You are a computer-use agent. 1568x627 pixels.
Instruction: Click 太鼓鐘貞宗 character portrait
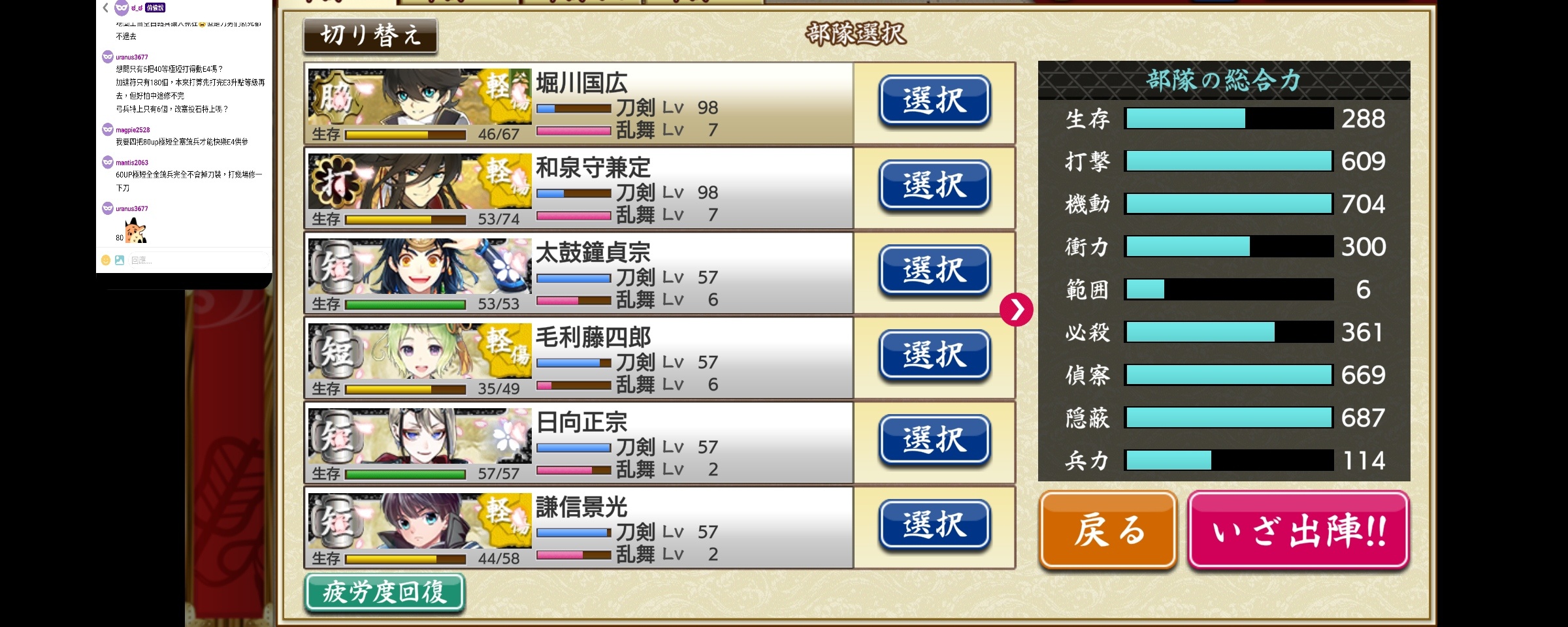pyautogui.click(x=419, y=266)
